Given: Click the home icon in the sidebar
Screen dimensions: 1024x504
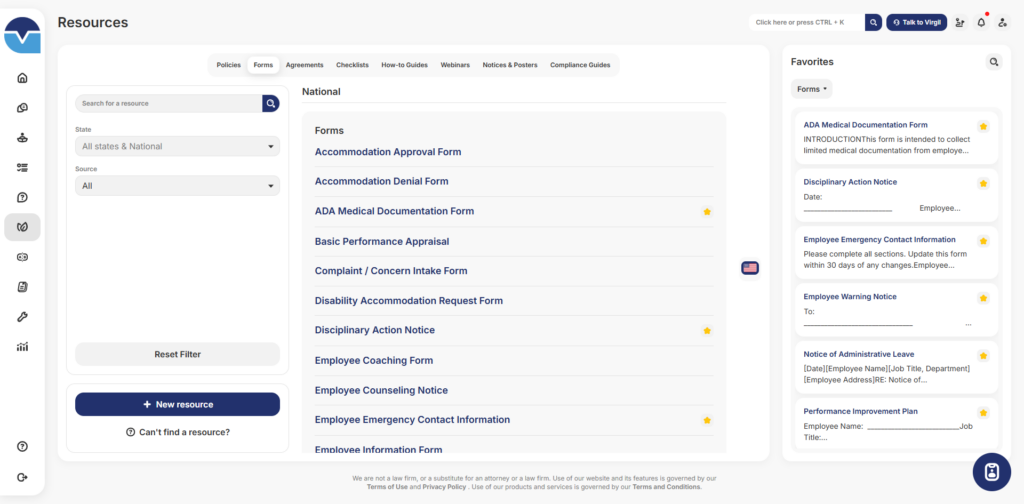Looking at the screenshot, I should coord(22,78).
